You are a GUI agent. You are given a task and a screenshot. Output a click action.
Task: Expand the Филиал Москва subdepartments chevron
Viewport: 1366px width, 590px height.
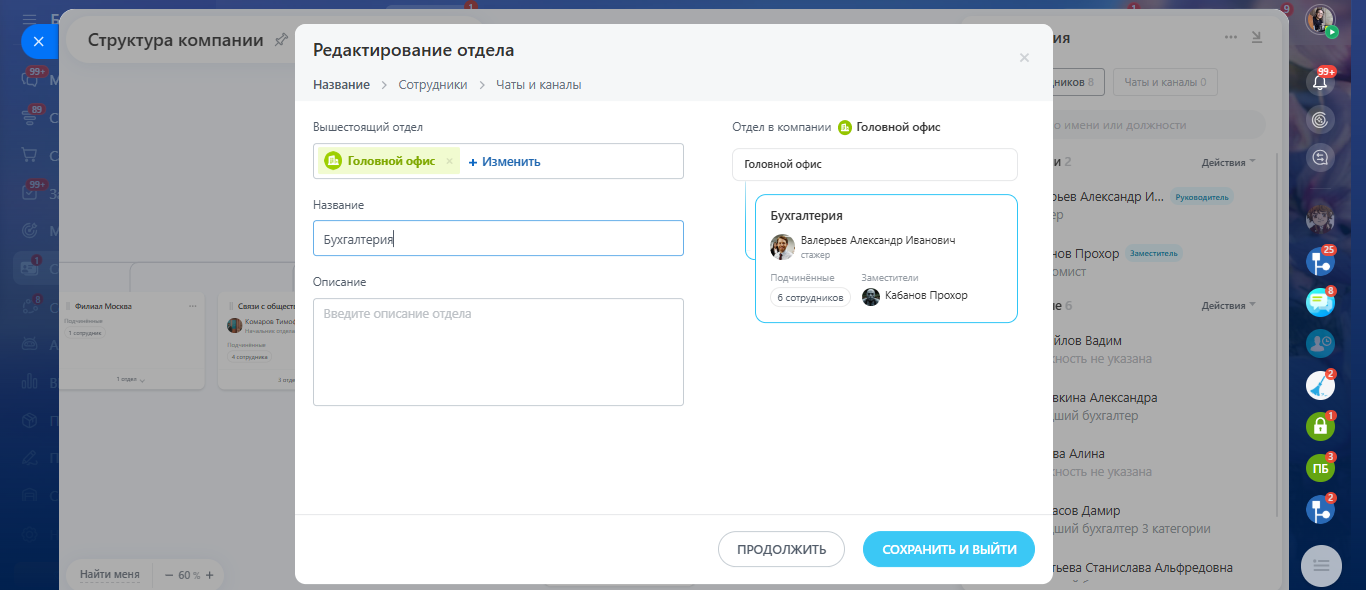tap(142, 380)
